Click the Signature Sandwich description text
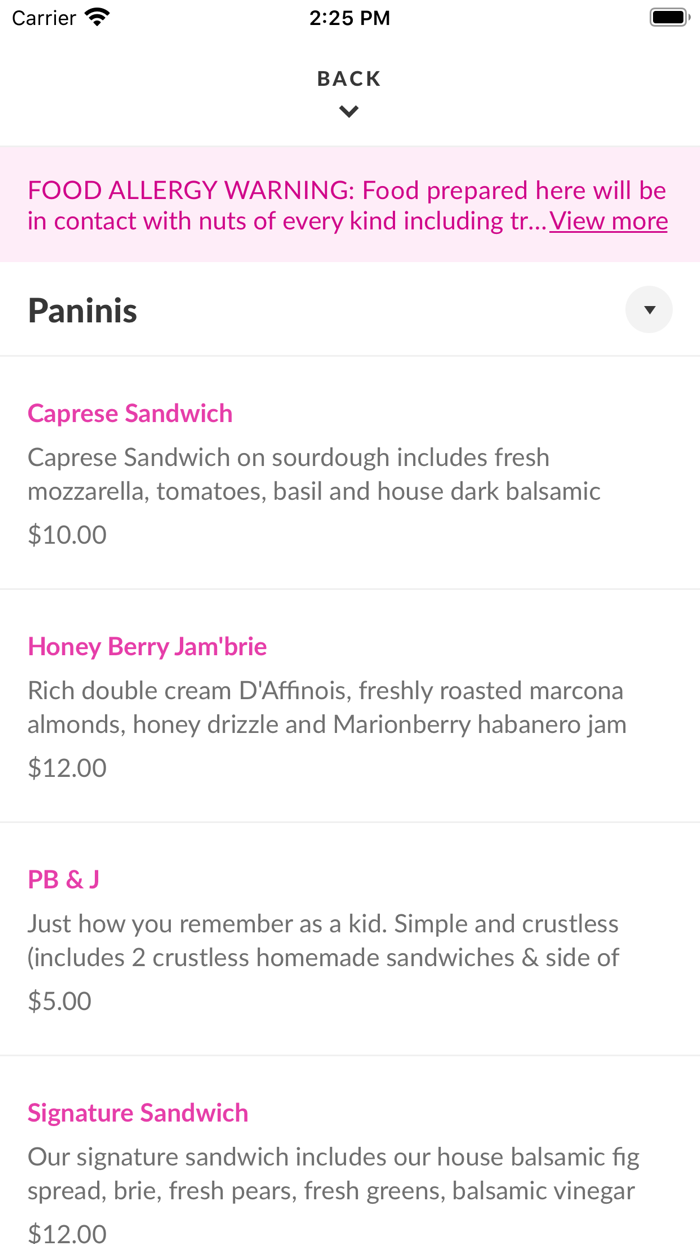This screenshot has width=700, height=1244. (x=333, y=1173)
